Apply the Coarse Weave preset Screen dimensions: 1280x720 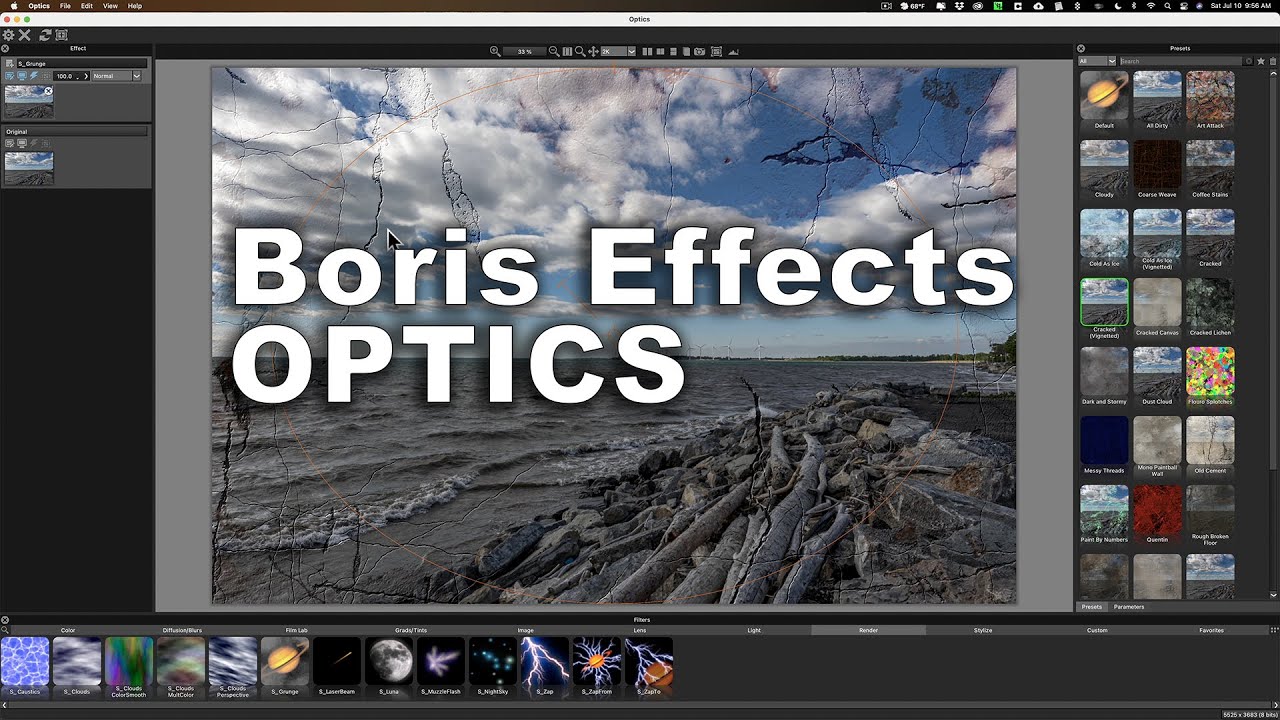pos(1157,168)
